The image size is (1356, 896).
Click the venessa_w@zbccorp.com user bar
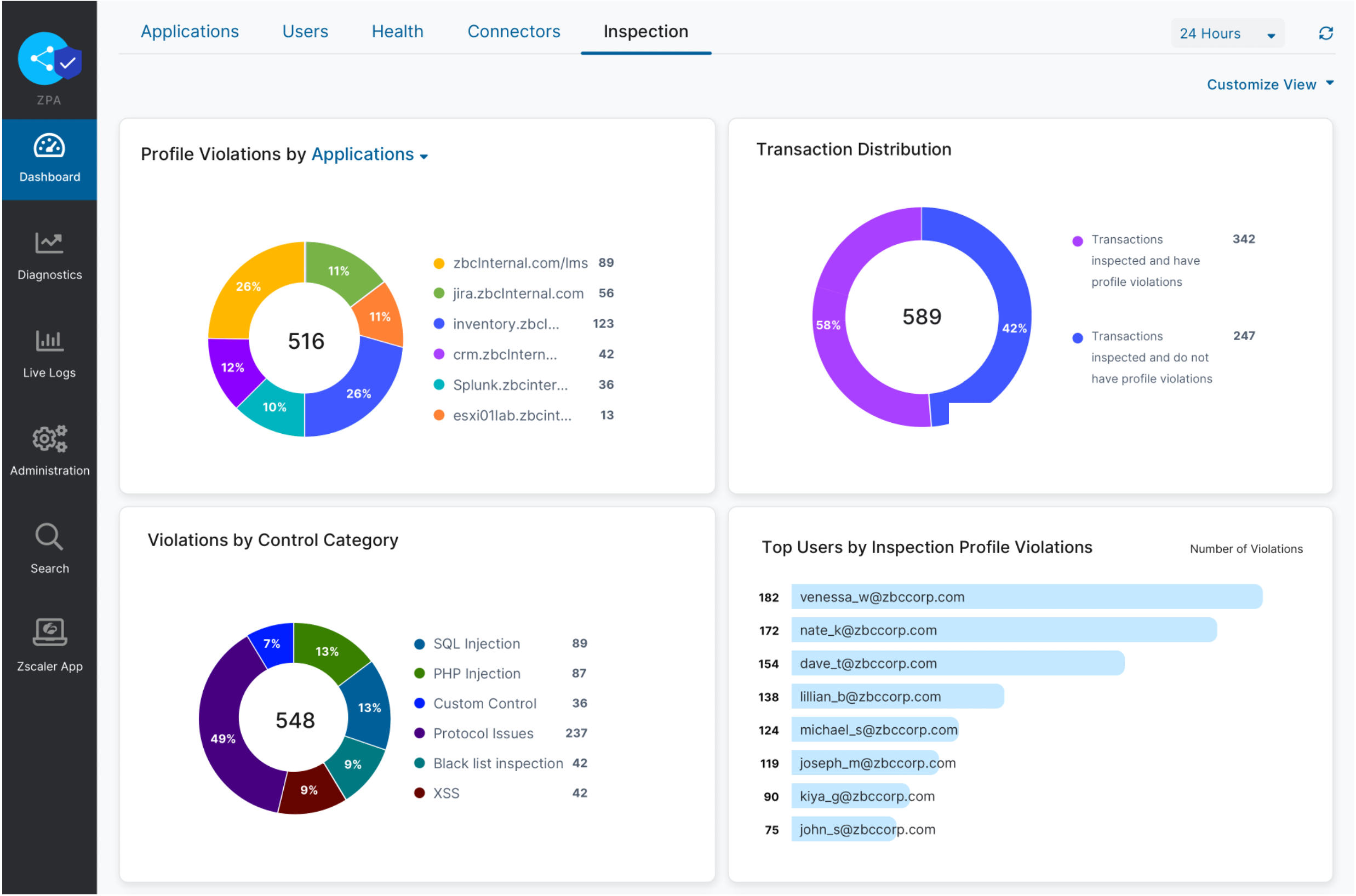click(1026, 597)
